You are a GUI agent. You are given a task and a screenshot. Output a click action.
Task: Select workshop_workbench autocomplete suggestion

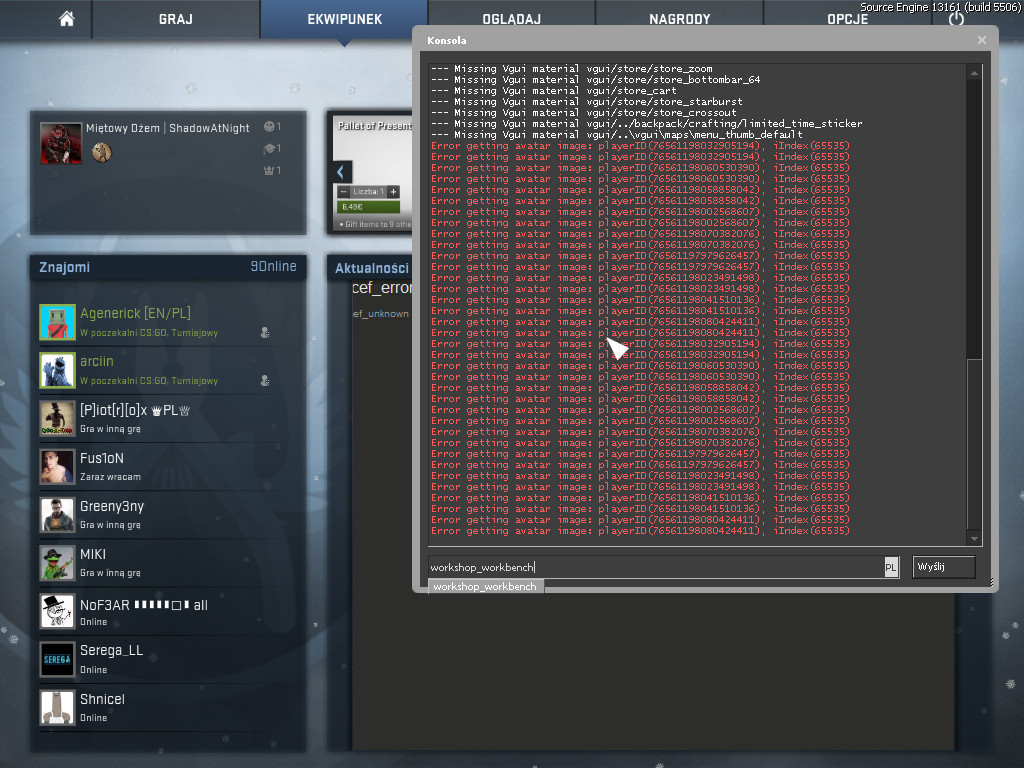click(x=485, y=586)
